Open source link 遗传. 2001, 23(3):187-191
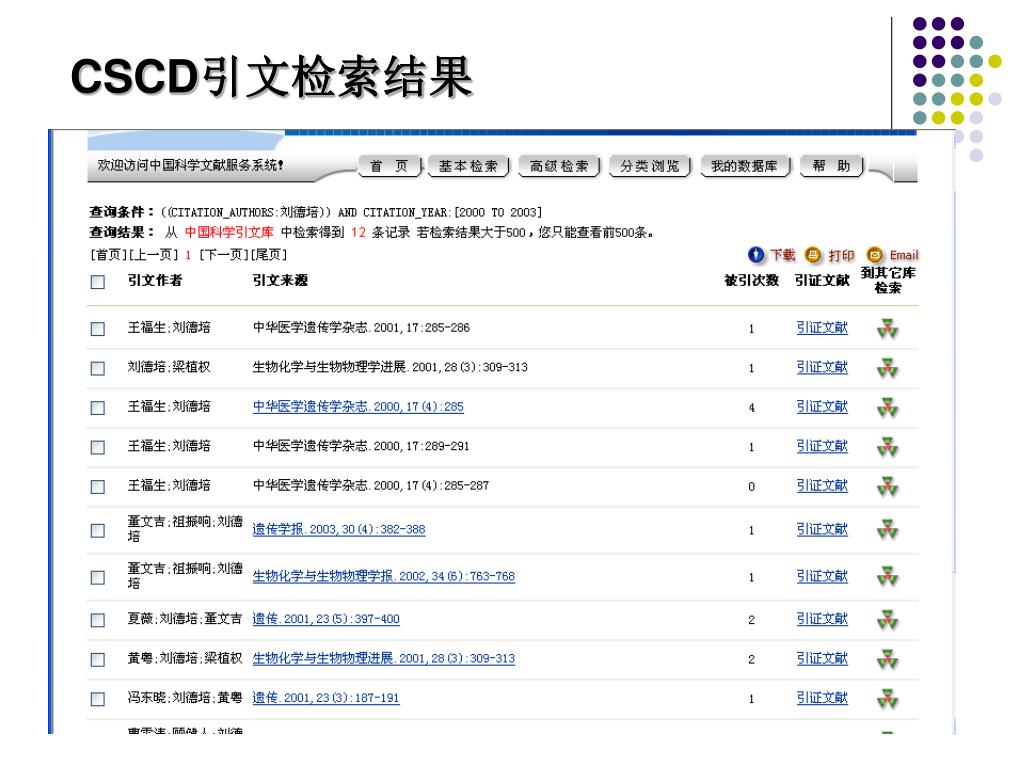Image resolution: width=1024 pixels, height=768 pixels. tap(326, 697)
